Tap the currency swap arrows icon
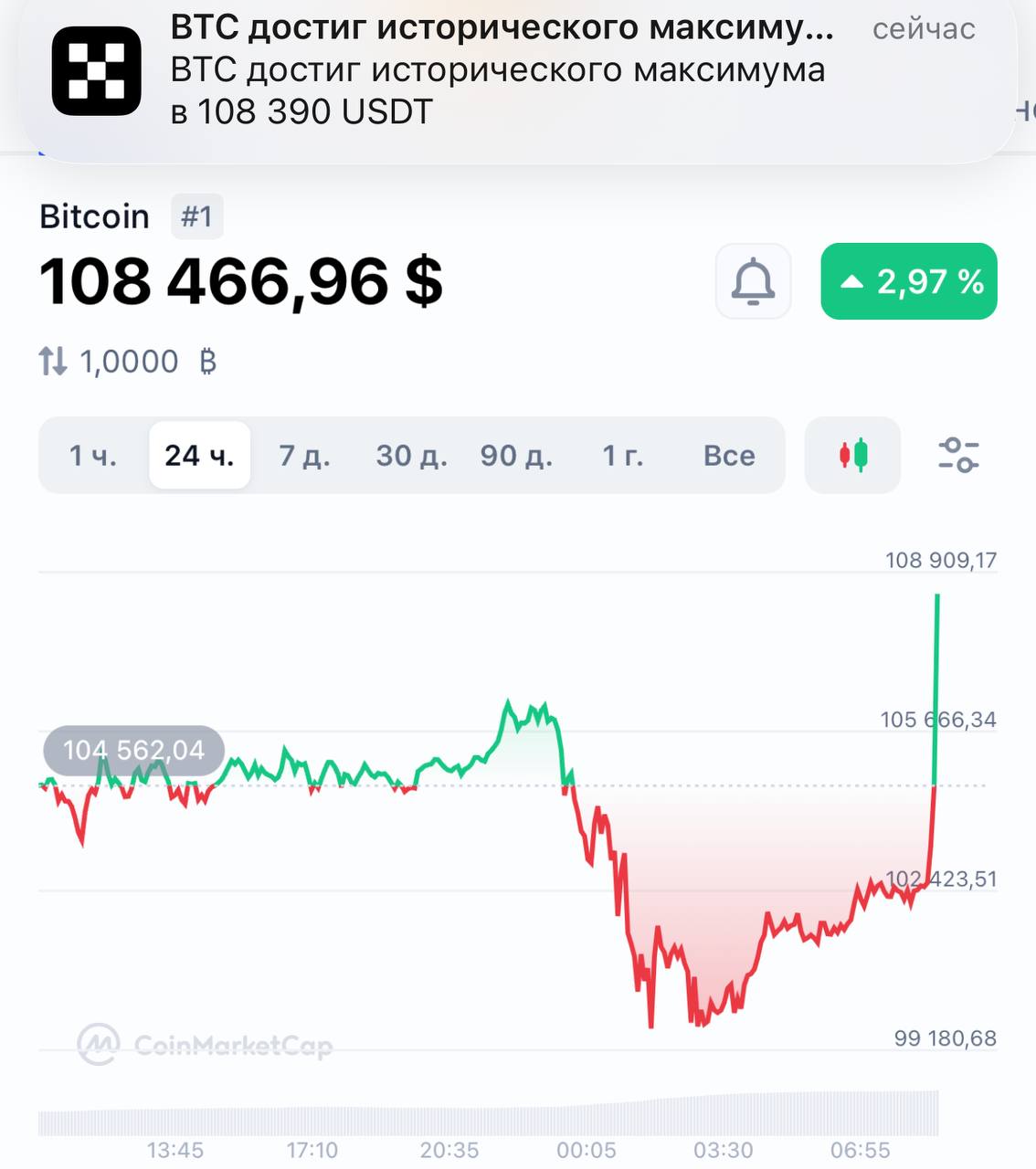Image resolution: width=1036 pixels, height=1169 pixels. pyautogui.click(x=53, y=362)
